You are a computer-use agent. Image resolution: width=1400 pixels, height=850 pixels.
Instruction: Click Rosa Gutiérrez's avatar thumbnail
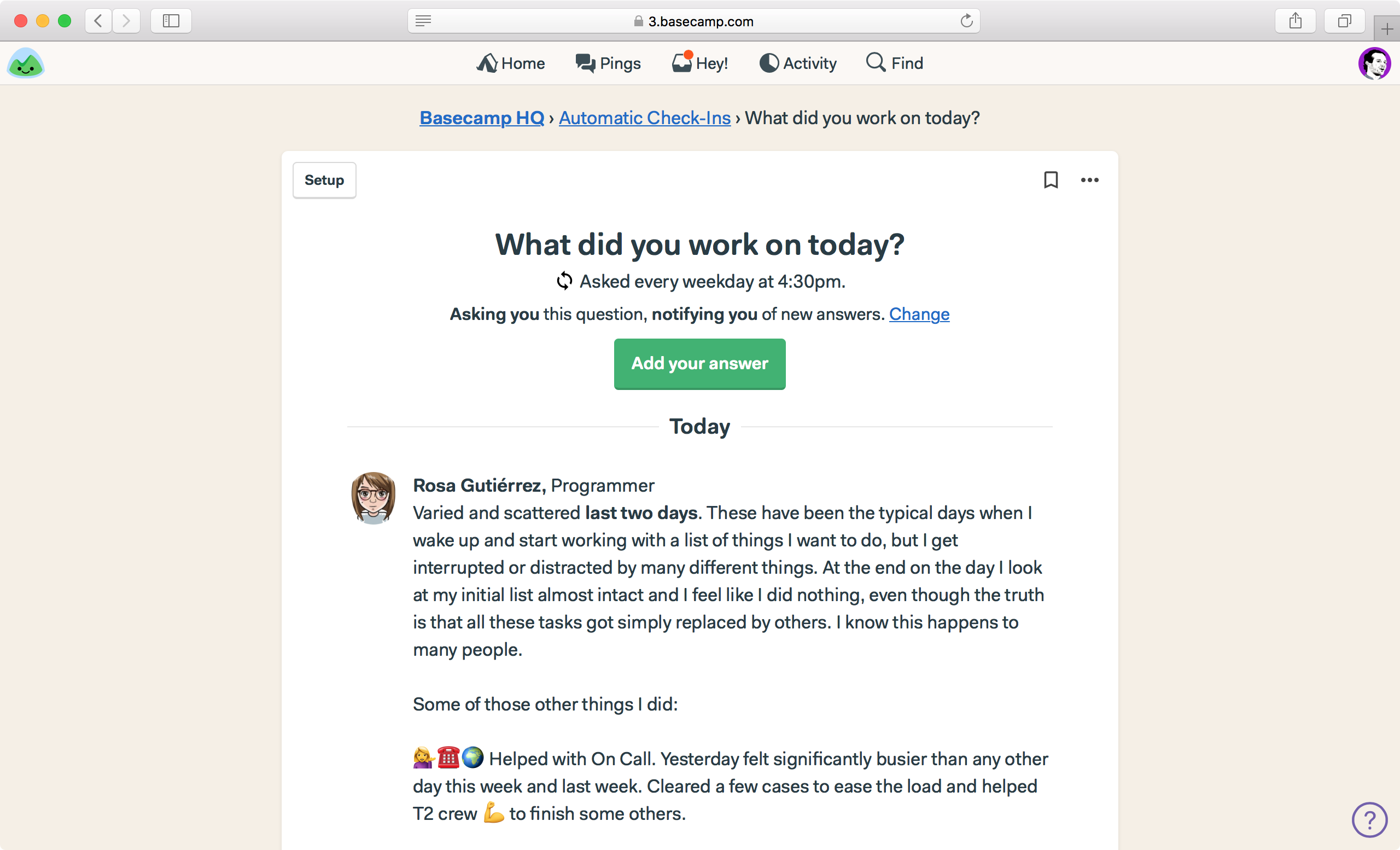click(374, 498)
